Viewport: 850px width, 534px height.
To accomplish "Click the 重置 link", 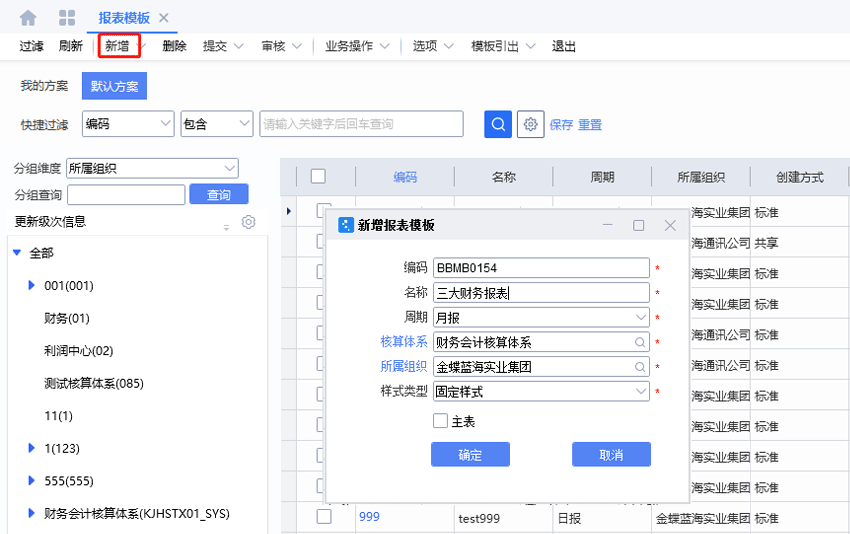I will click(590, 125).
